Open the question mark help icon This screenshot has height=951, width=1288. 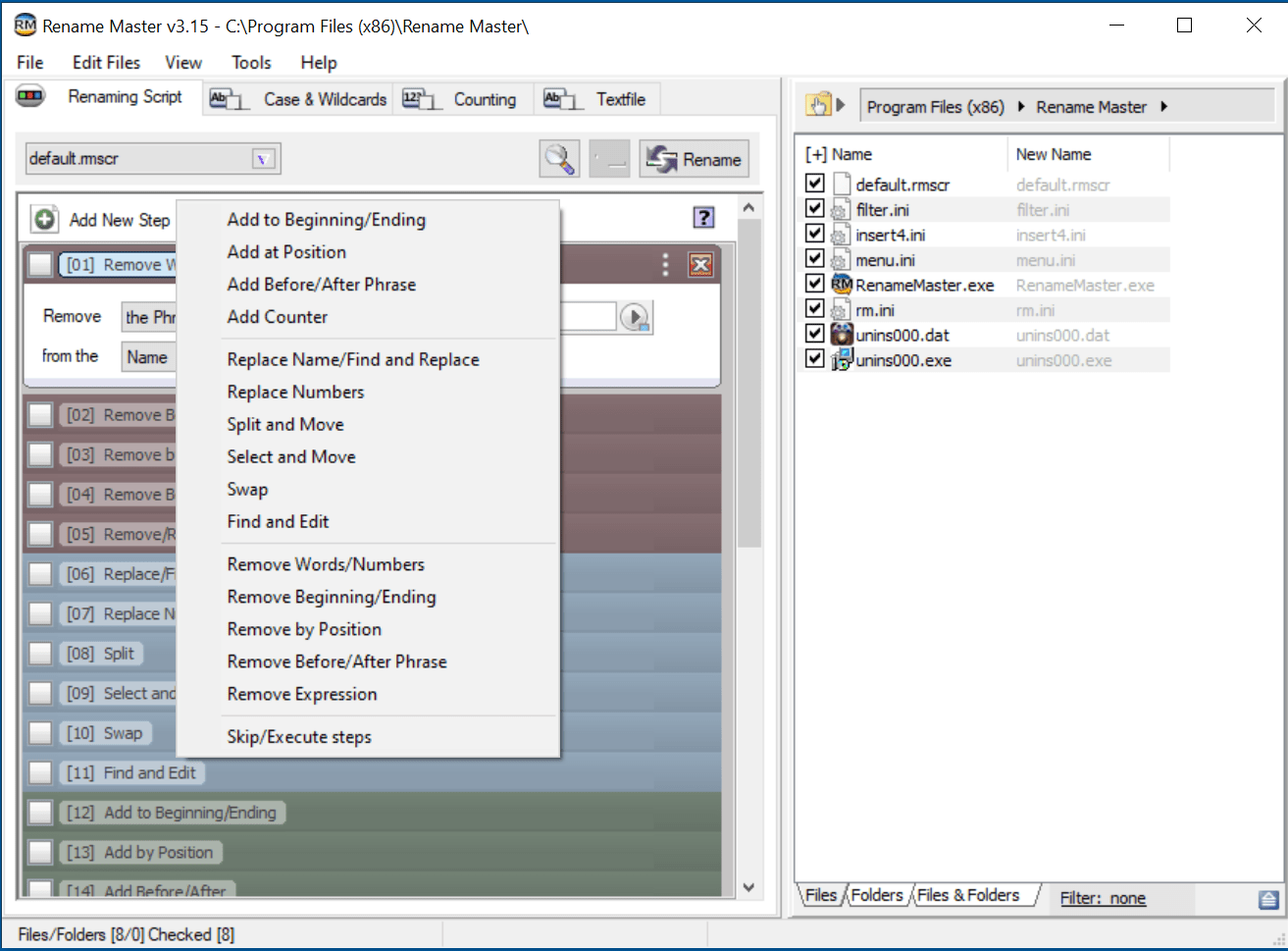(x=703, y=218)
